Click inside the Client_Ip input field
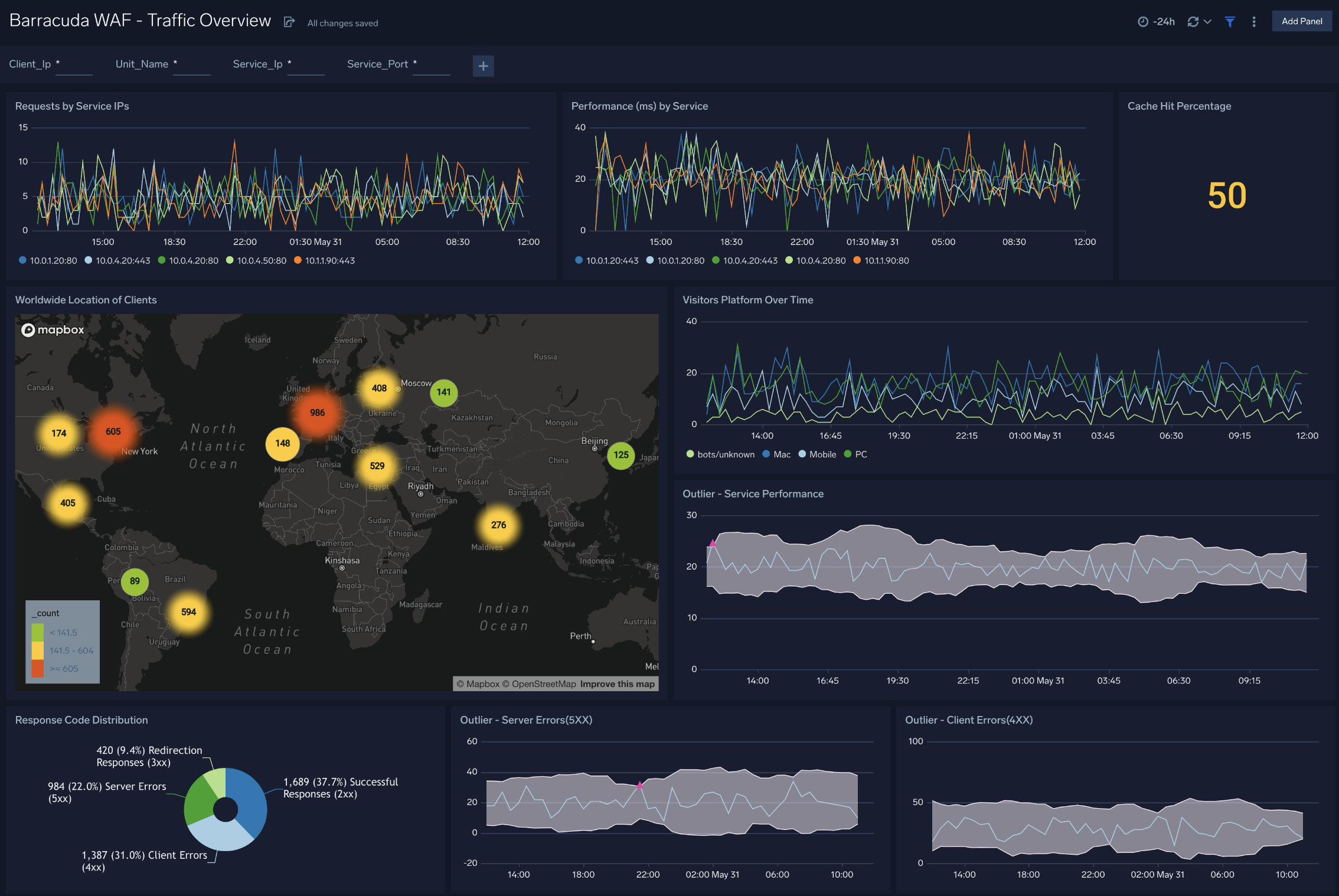The width and height of the screenshot is (1339, 896). pos(74,69)
